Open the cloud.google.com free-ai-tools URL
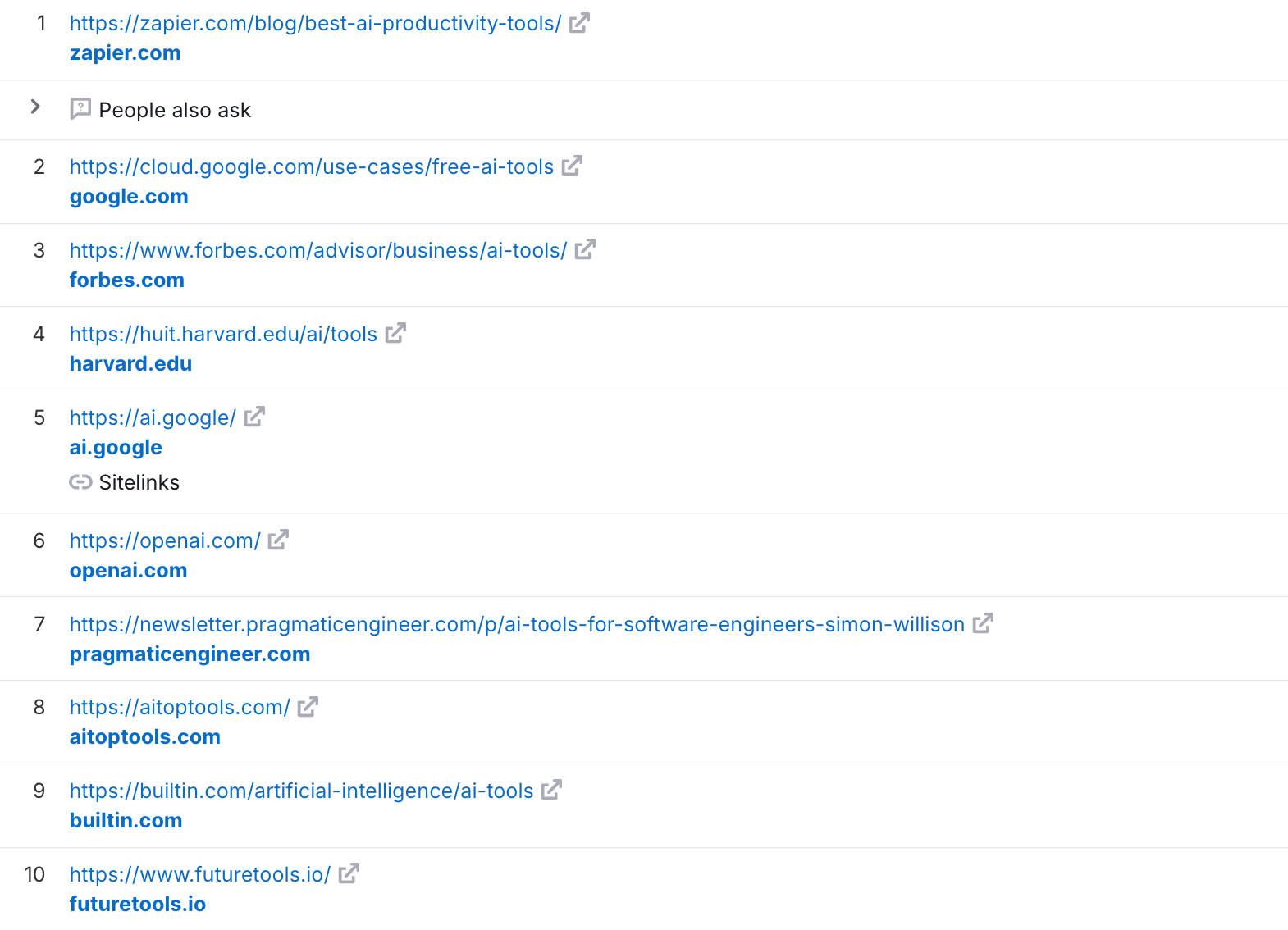1288x930 pixels. pos(312,166)
